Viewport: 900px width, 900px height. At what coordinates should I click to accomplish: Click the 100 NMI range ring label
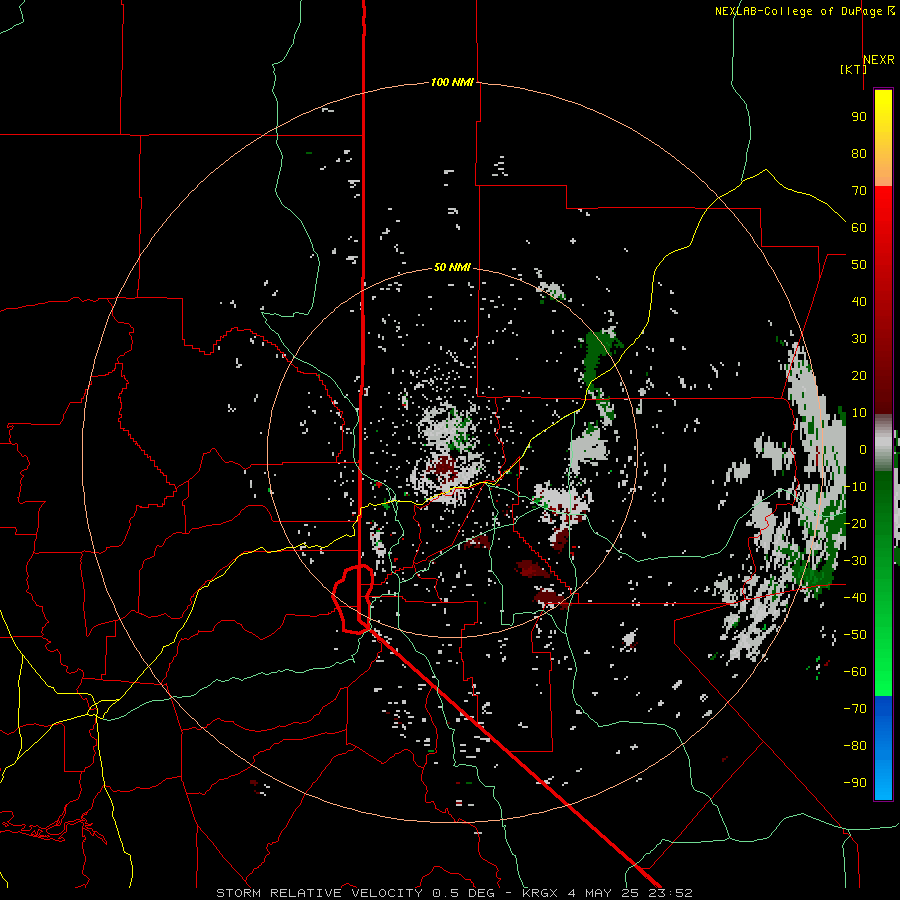click(x=452, y=82)
